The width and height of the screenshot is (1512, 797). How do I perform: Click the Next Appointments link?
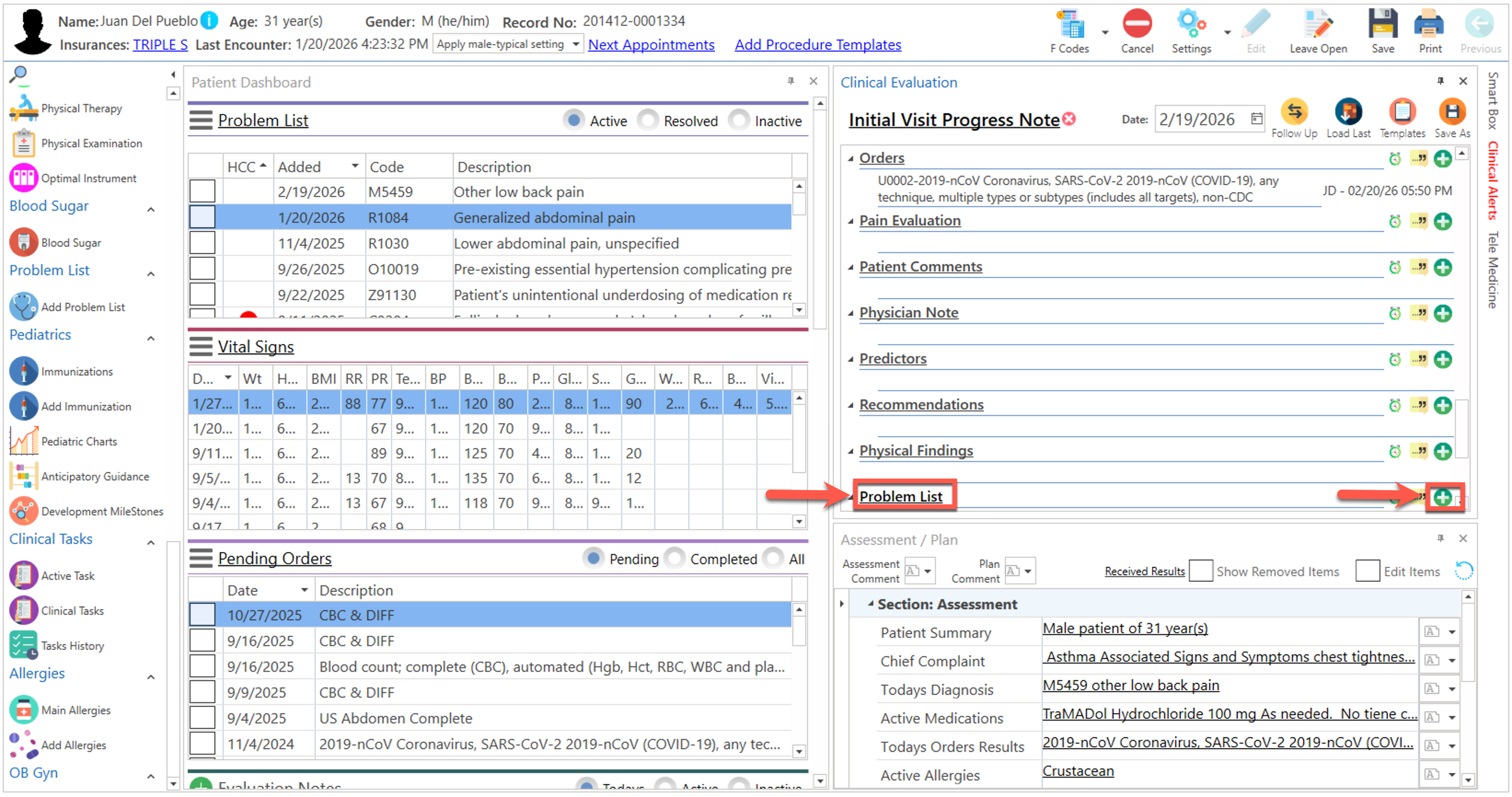(651, 45)
